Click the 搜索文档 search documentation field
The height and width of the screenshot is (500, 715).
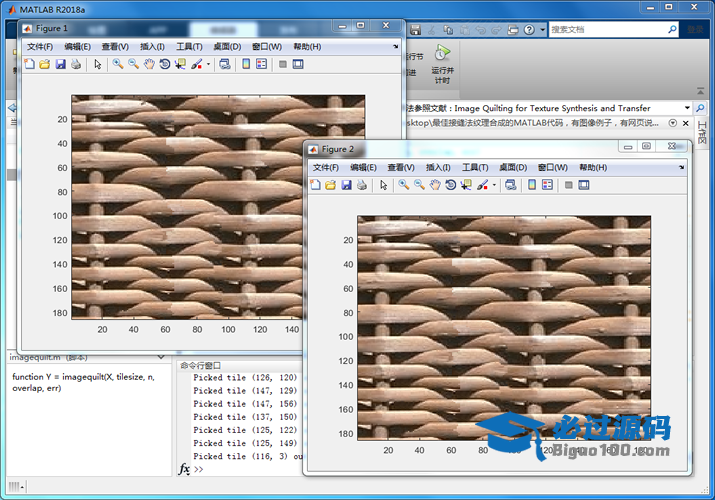coord(600,30)
